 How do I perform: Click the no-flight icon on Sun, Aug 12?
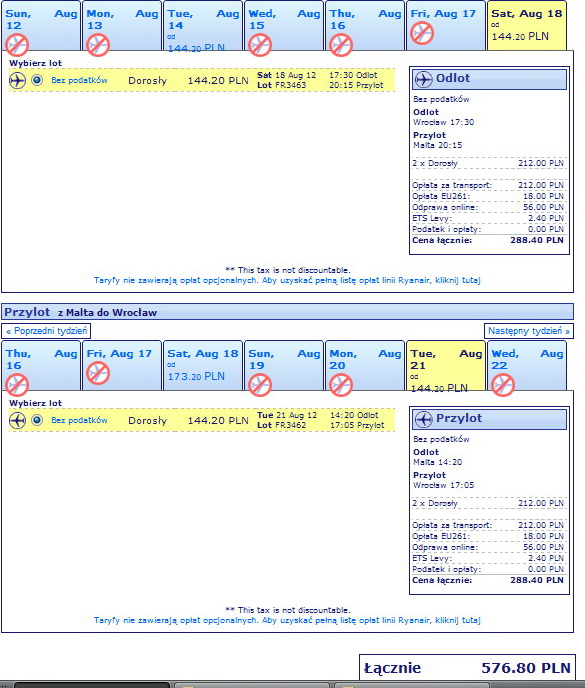(17, 45)
